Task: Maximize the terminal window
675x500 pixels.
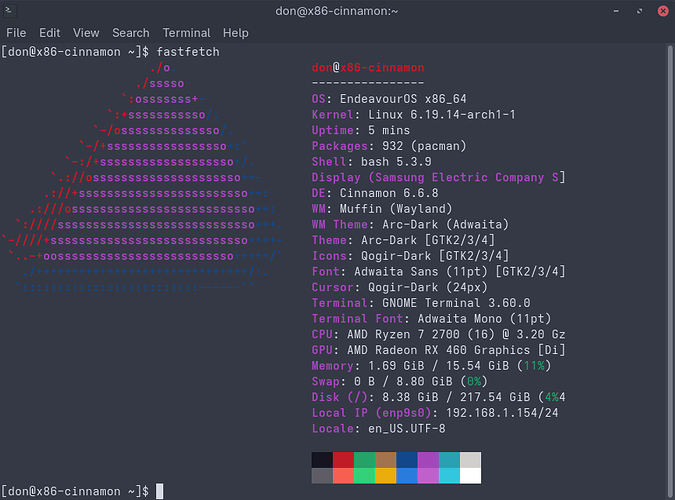Action: tap(640, 11)
